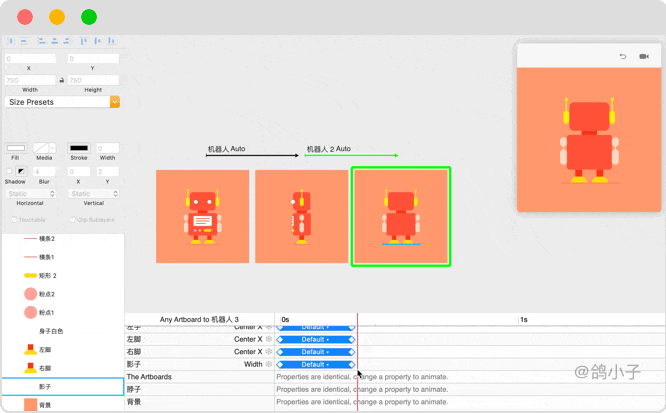
Task: Select the first robot artboard on canvas
Action: [203, 216]
